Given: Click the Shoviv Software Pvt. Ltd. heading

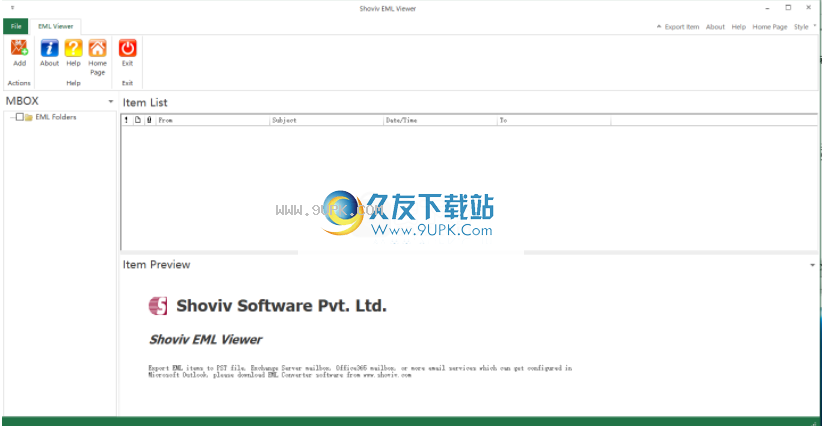Looking at the screenshot, I should [281, 305].
